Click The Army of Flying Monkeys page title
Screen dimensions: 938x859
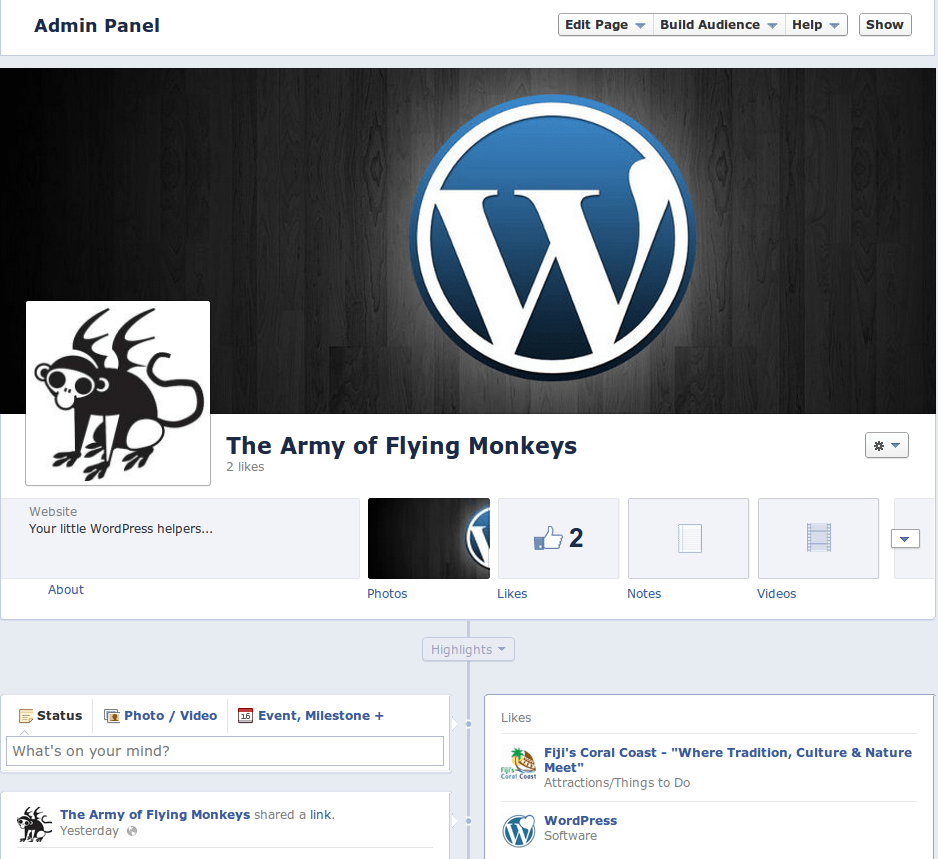[401, 446]
